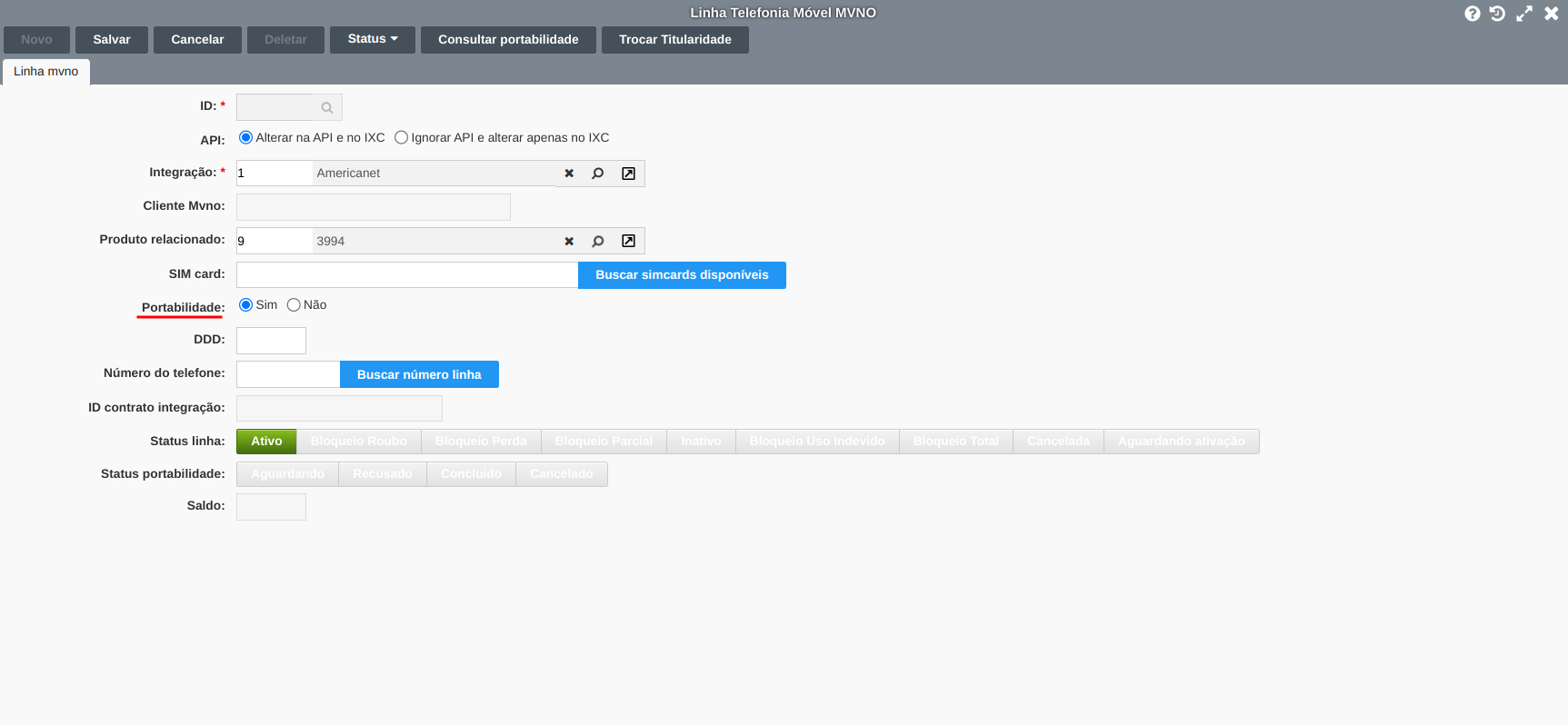Viewport: 1568px width, 725px height.
Task: Click Trocar Titularidade button
Action: (x=675, y=40)
